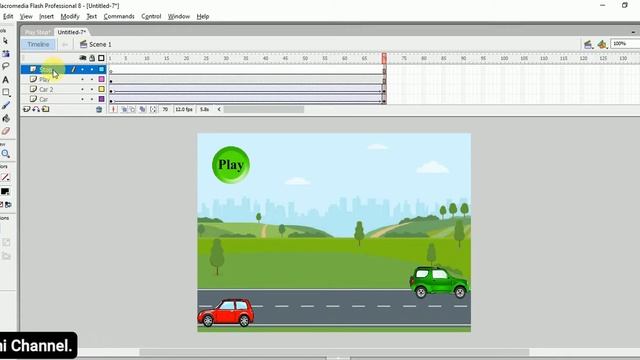Click the Car layer purple outline swatch
640x360 pixels.
pyautogui.click(x=102, y=99)
